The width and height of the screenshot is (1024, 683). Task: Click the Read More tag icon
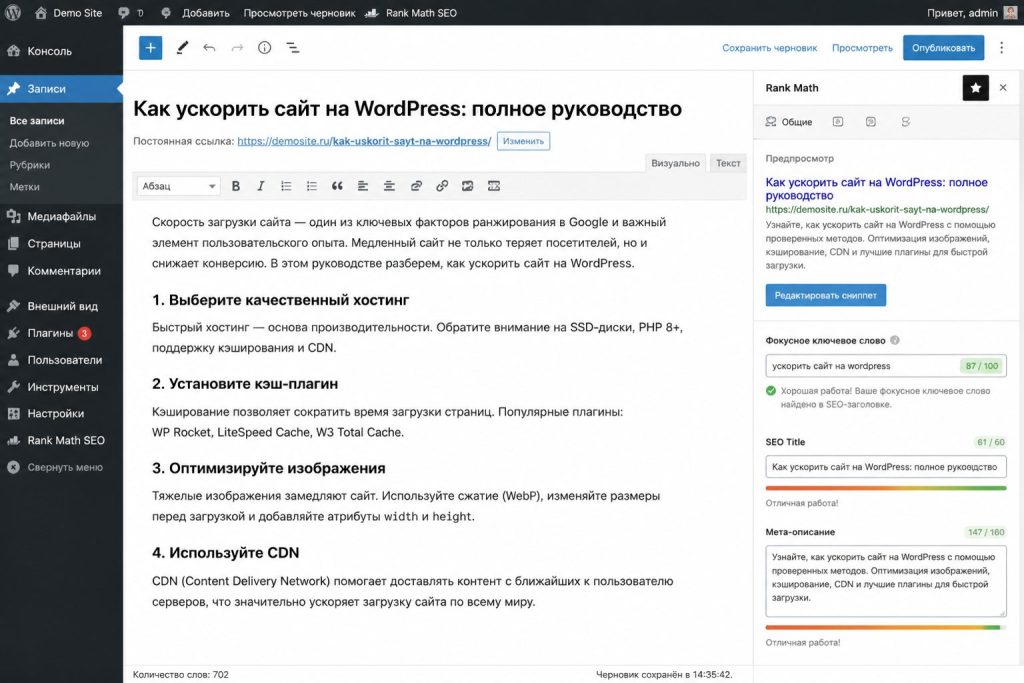(494, 186)
